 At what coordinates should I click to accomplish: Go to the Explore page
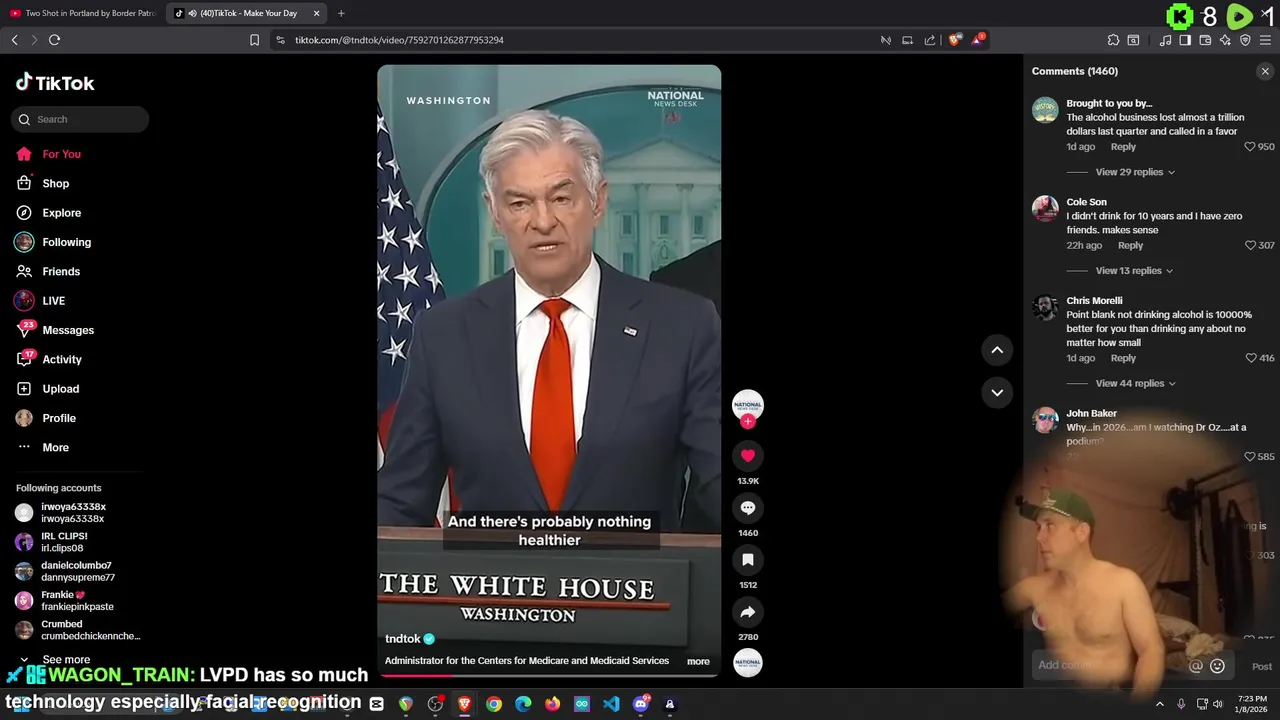48,213
